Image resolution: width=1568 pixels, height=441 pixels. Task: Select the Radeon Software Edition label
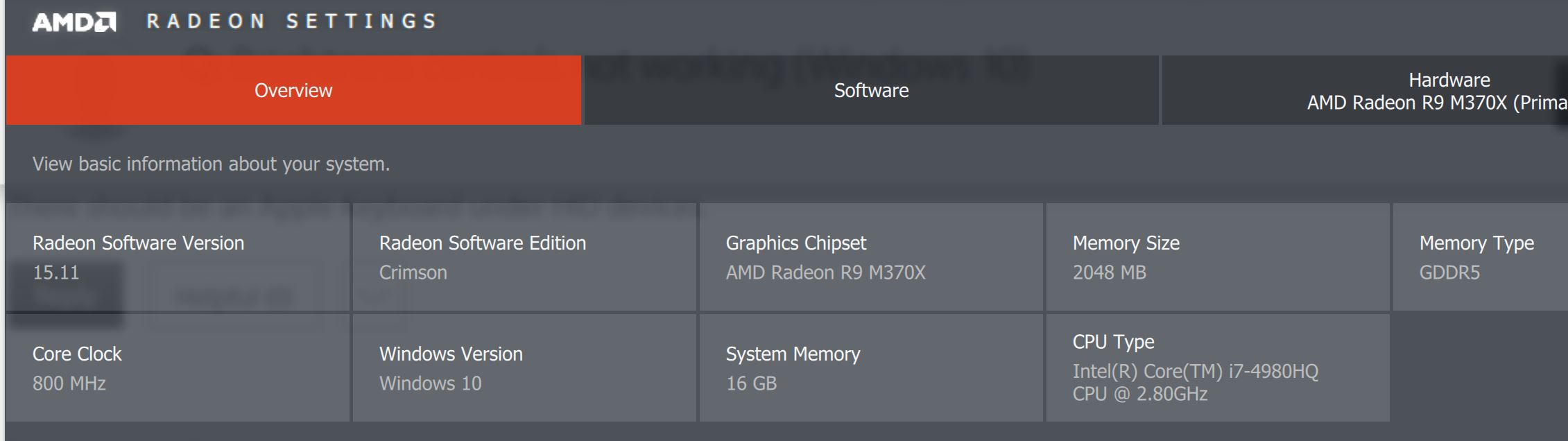(x=482, y=243)
